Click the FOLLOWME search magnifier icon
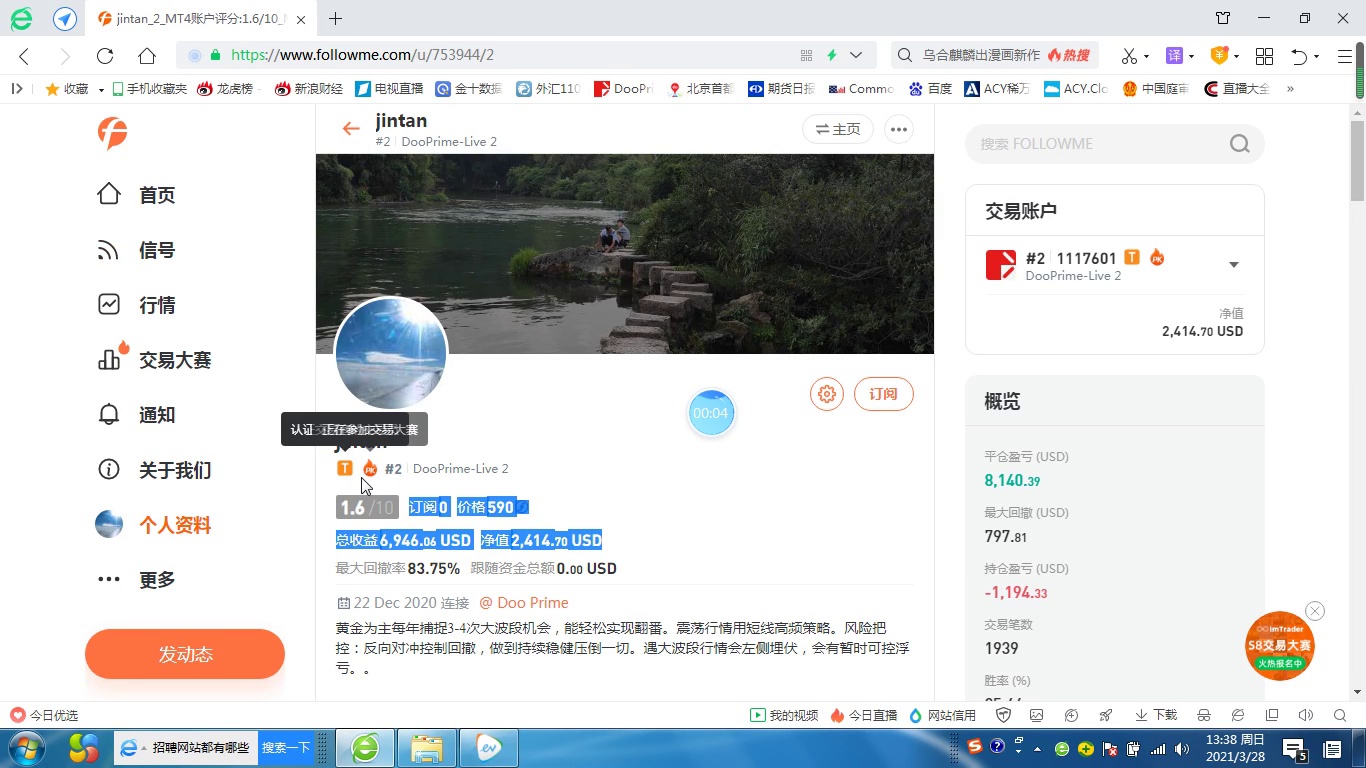Screen dimensions: 1366x768 click(x=1240, y=144)
